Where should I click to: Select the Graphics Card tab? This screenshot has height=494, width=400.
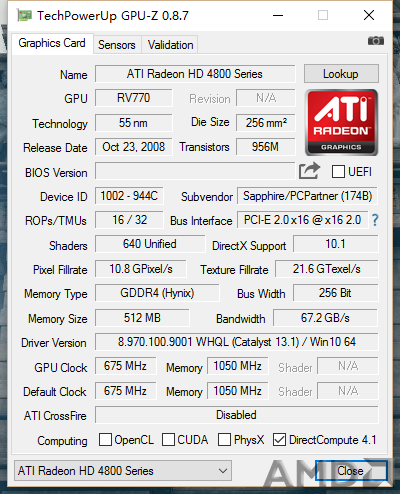pos(52,43)
